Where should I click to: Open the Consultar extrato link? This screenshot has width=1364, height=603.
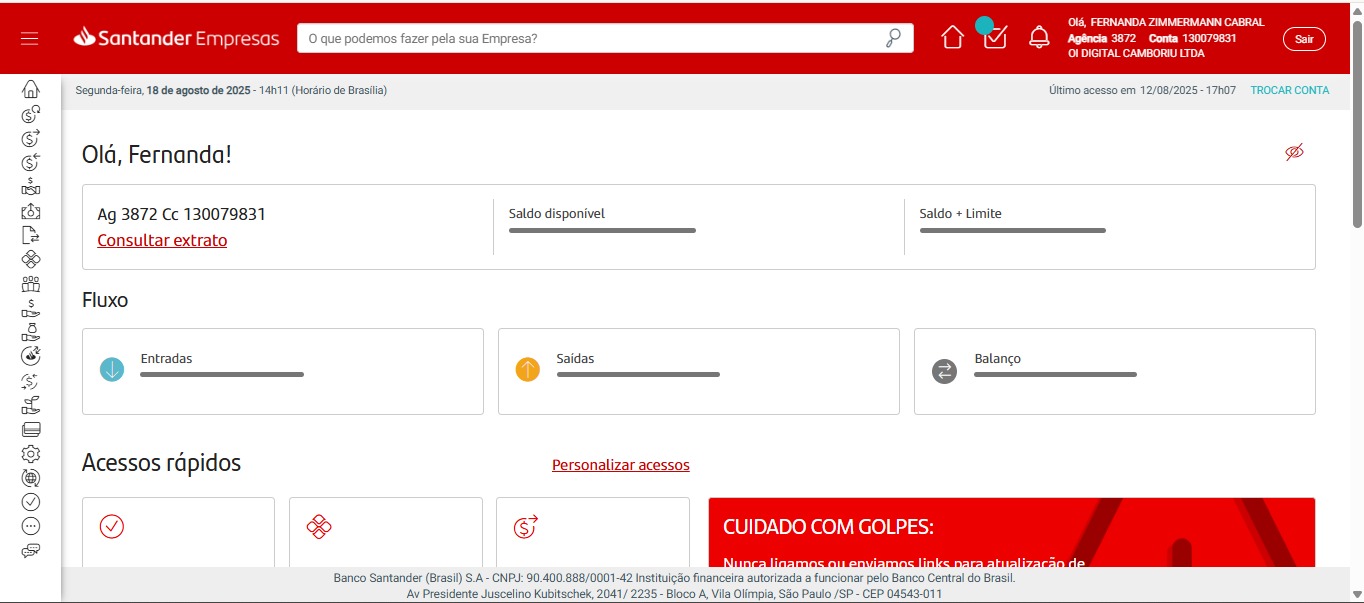click(162, 240)
